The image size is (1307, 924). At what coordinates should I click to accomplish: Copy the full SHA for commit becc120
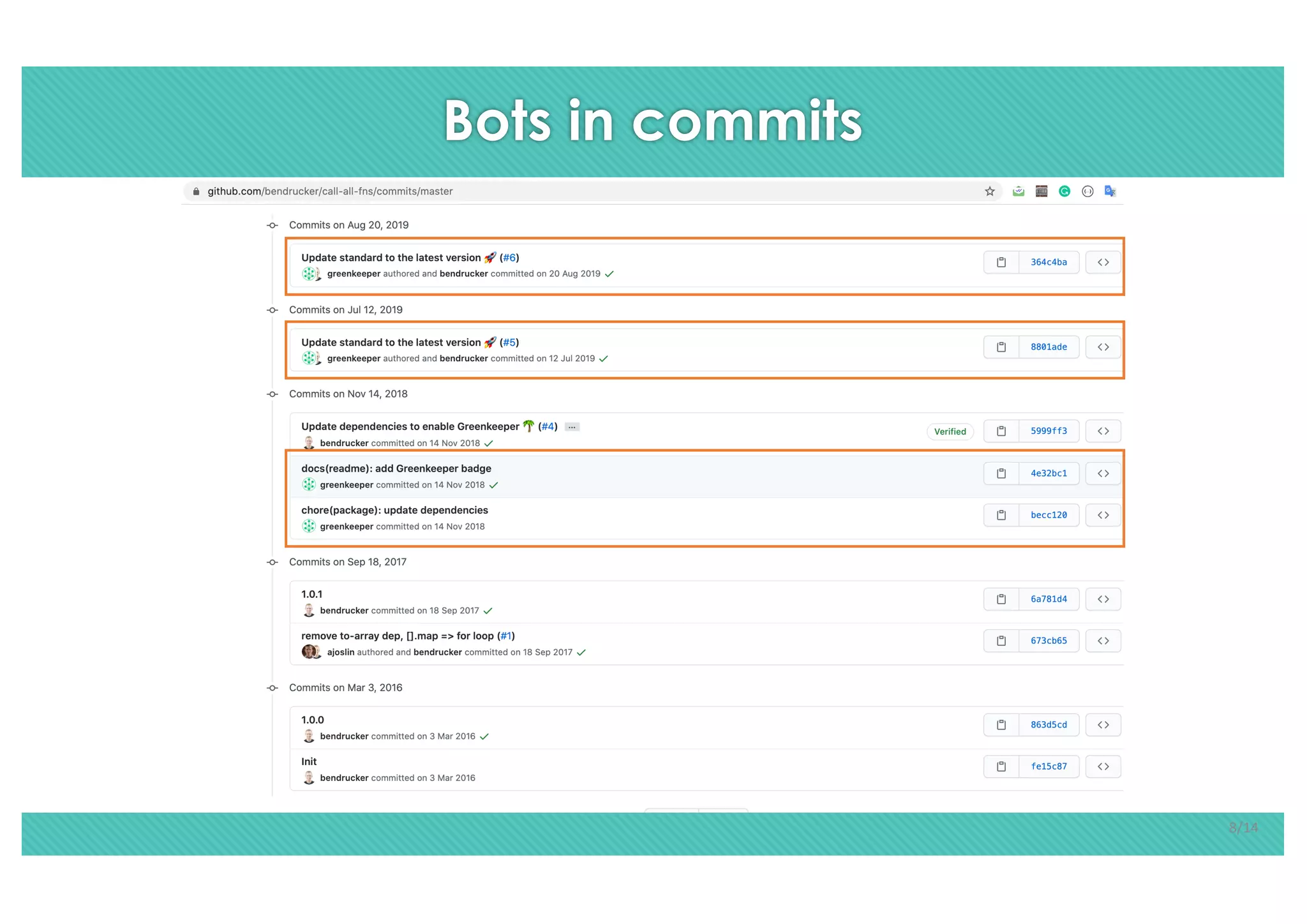click(x=1001, y=515)
